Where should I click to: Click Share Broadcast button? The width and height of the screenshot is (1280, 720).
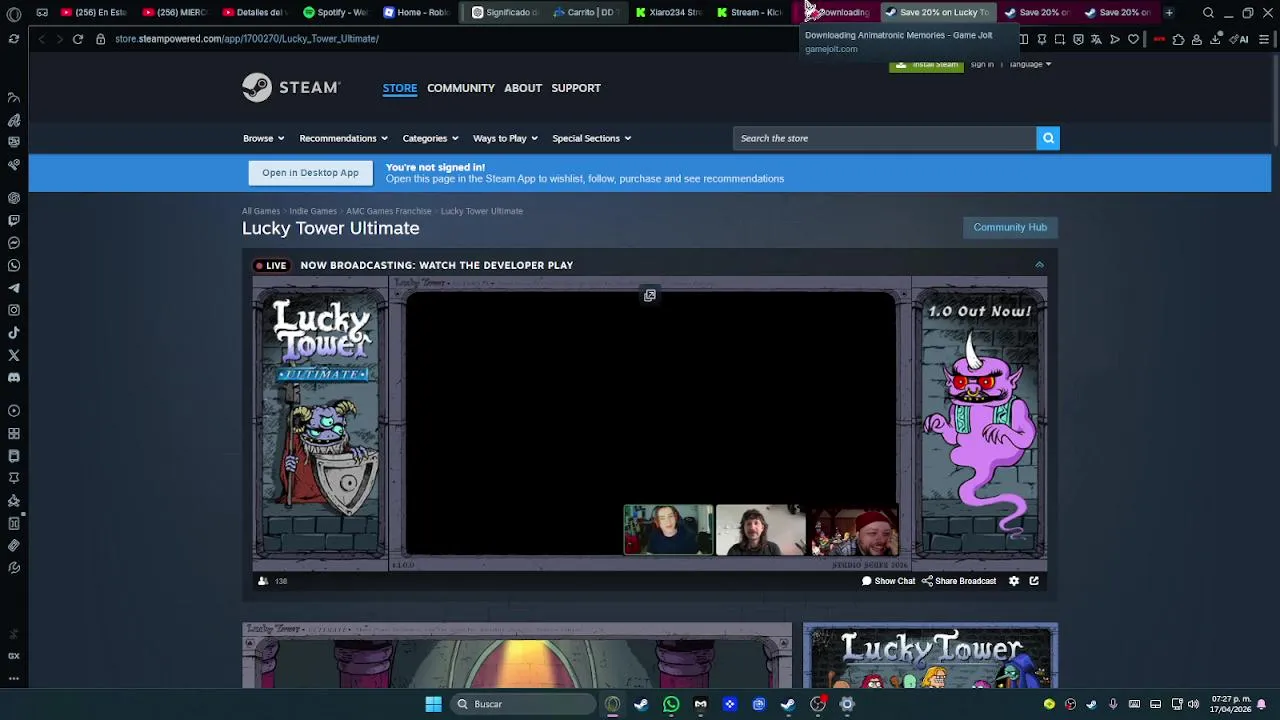pyautogui.click(x=959, y=581)
